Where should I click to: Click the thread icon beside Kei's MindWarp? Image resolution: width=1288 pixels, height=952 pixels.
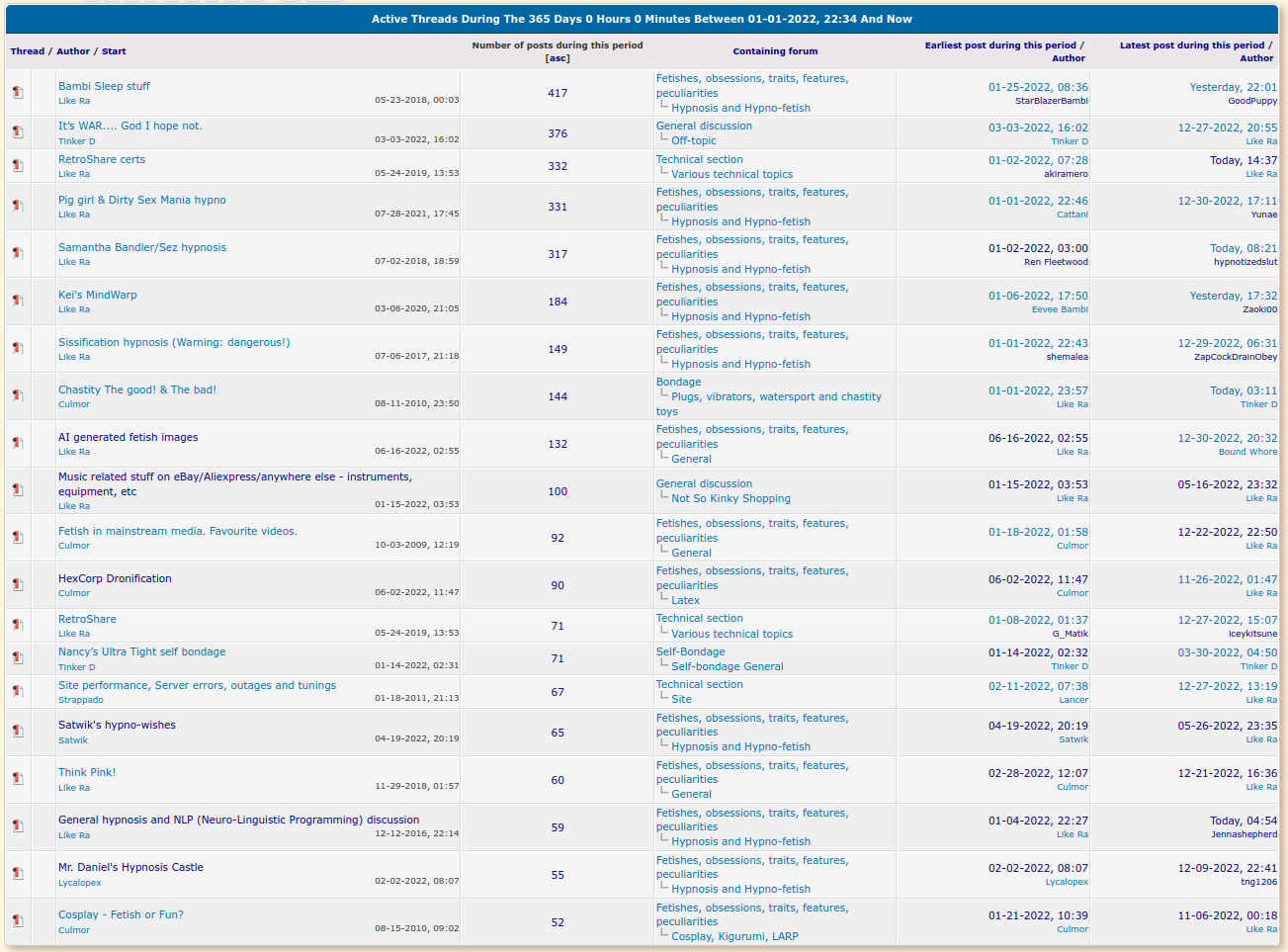18,302
